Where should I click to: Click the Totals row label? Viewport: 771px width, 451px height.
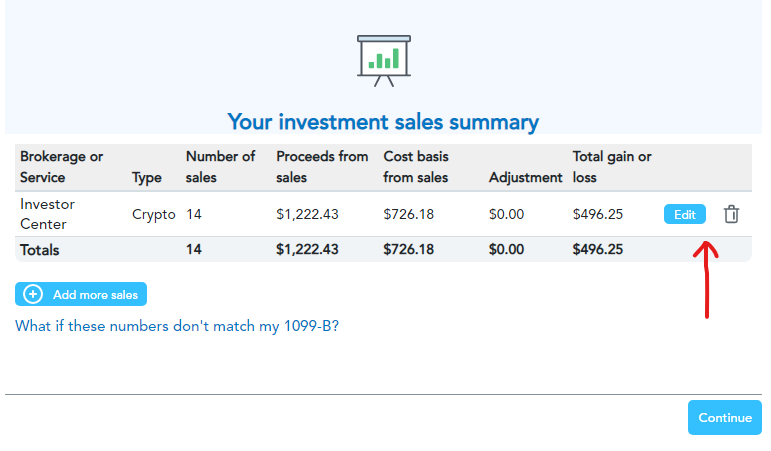click(x=40, y=250)
